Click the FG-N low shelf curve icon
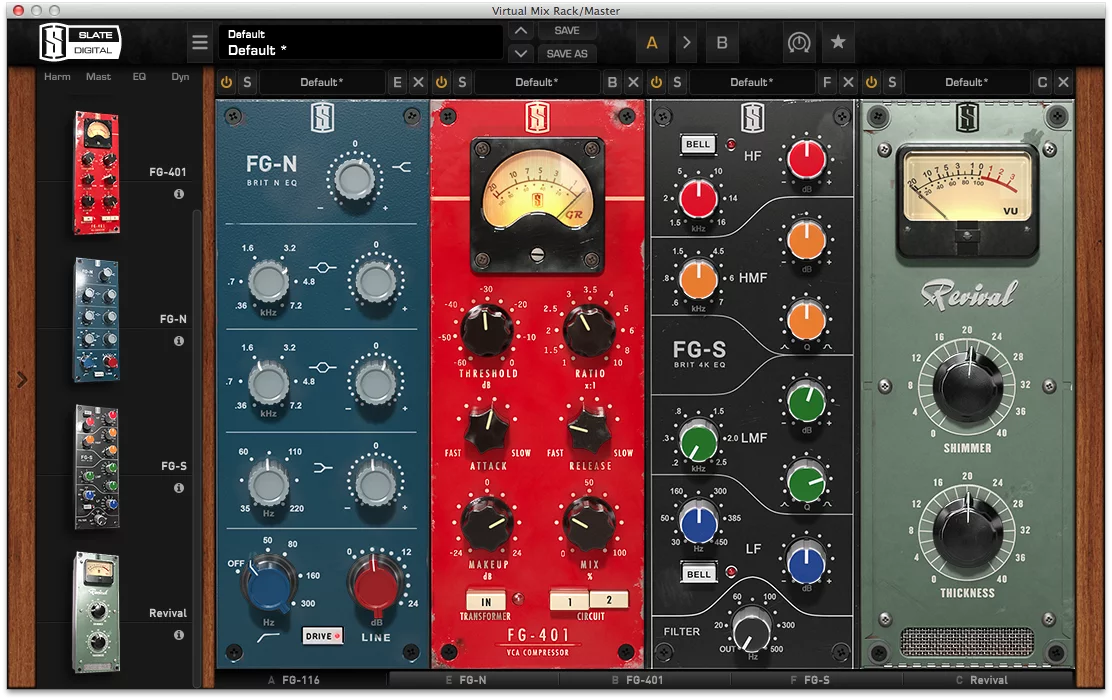1112x700 pixels. tap(323, 467)
